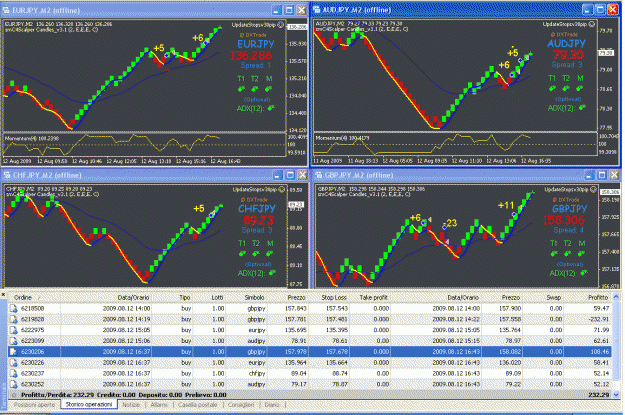
Task: Click the EURJPY chart window title icon
Action: point(6,10)
